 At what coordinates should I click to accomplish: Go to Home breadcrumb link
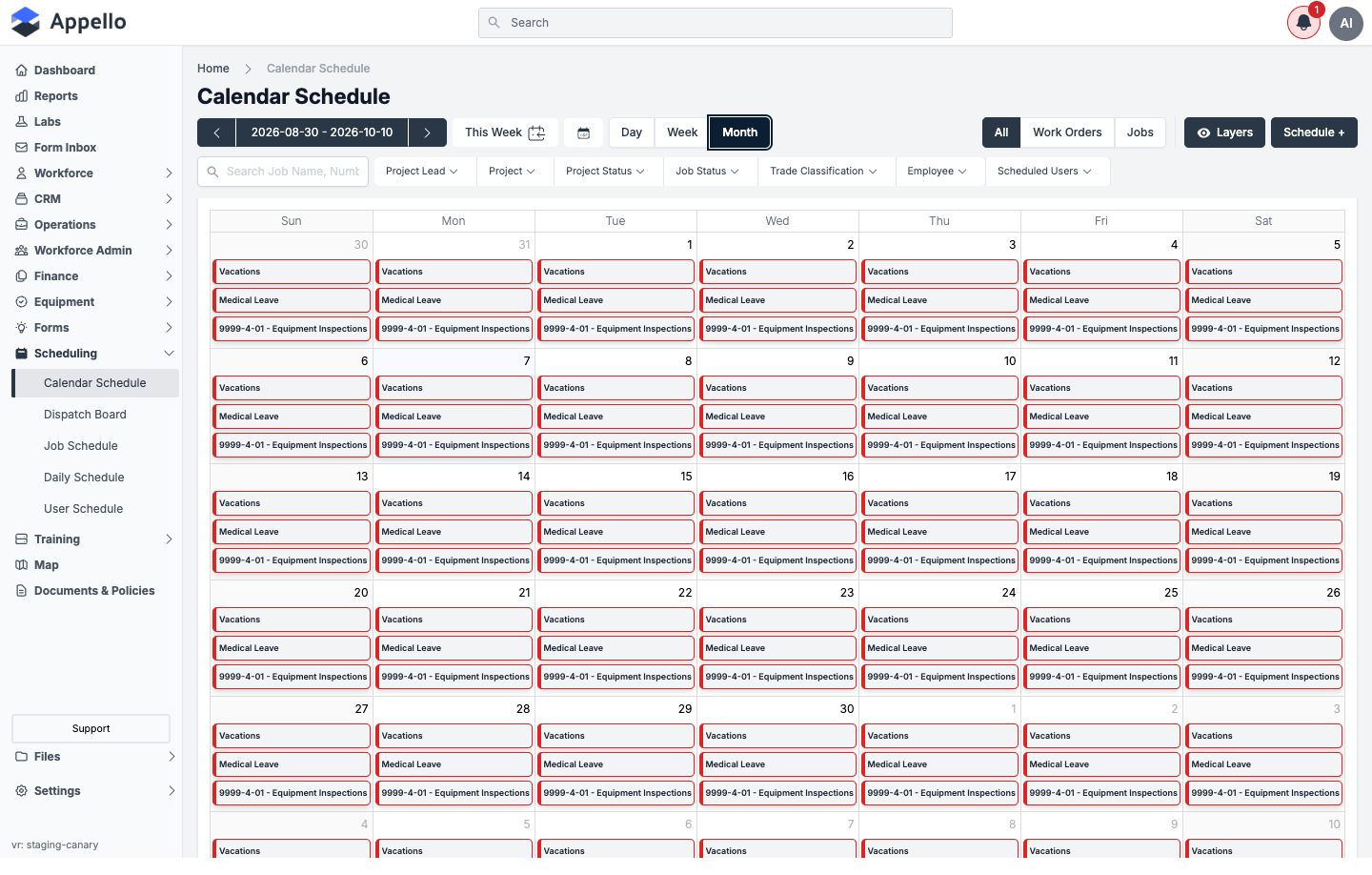click(213, 69)
